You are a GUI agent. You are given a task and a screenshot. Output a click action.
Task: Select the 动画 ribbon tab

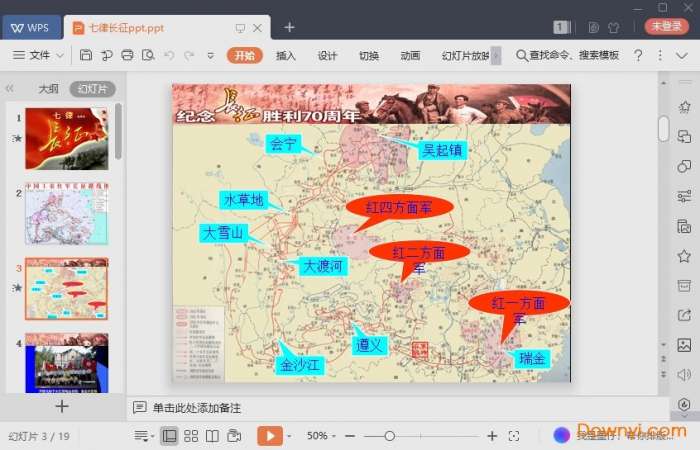[410, 55]
